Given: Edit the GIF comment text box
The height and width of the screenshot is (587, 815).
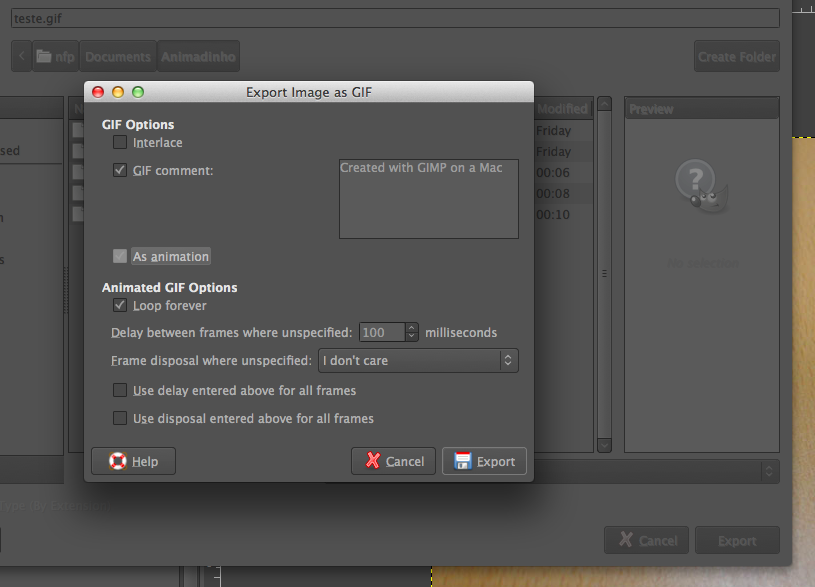Looking at the screenshot, I should [x=428, y=198].
